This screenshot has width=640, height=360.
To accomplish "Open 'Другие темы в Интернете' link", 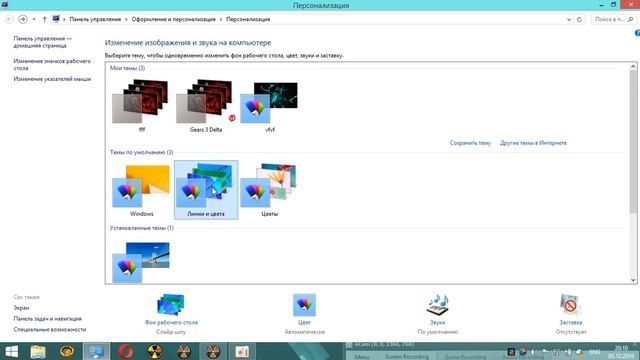I will click(533, 143).
